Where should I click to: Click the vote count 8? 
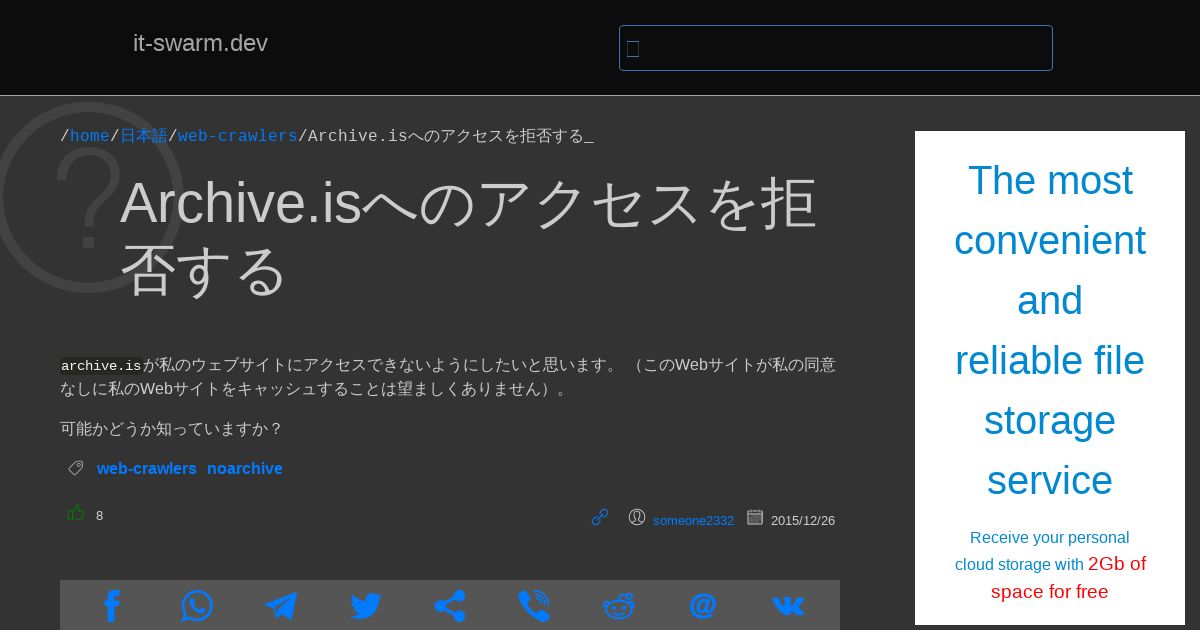(x=99, y=516)
